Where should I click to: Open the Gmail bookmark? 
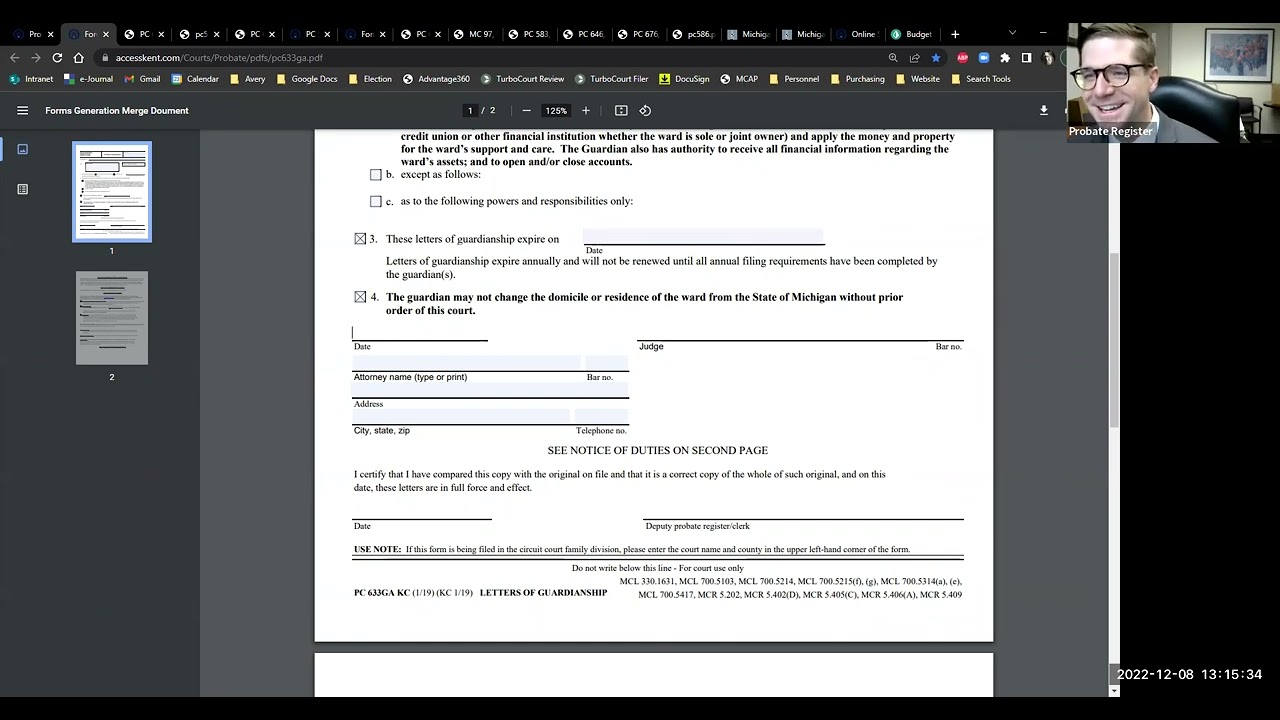pyautogui.click(x=141, y=79)
